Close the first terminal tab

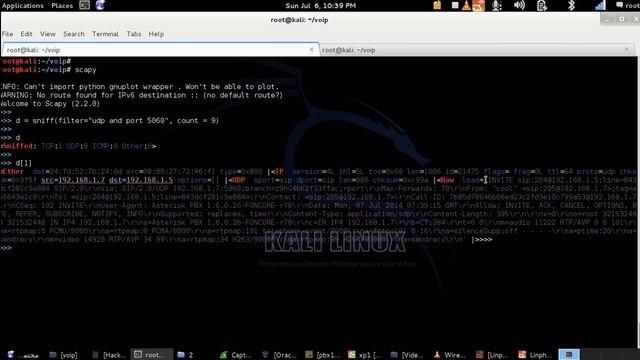click(x=311, y=49)
